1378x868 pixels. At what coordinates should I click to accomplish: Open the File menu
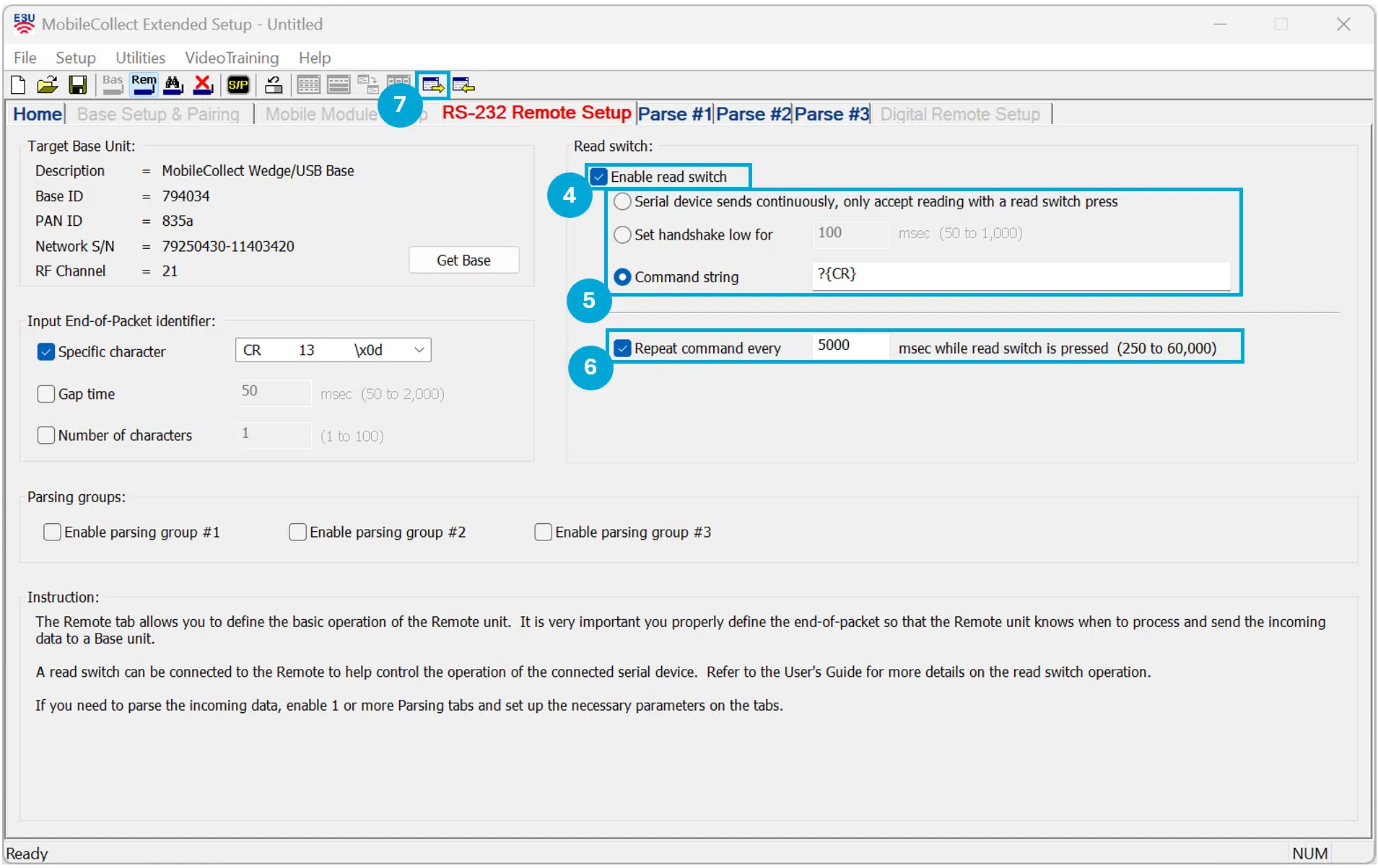[x=25, y=58]
